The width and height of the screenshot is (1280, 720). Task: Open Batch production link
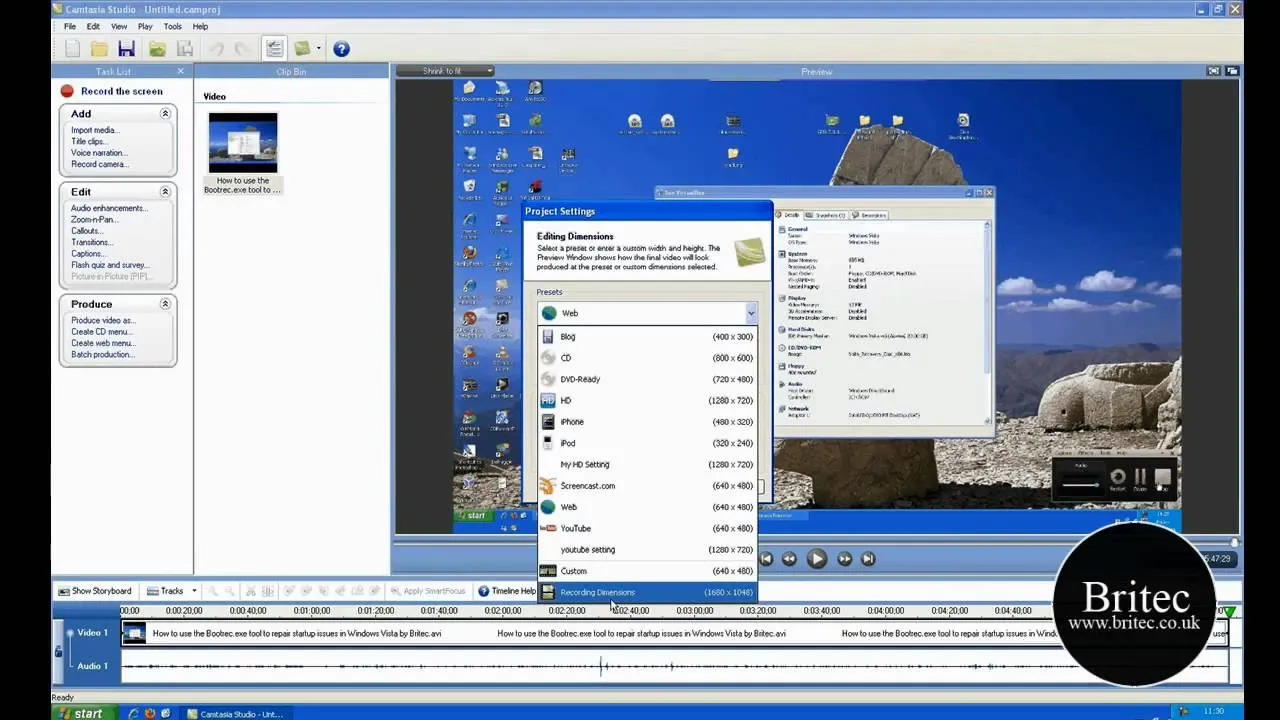pos(102,355)
